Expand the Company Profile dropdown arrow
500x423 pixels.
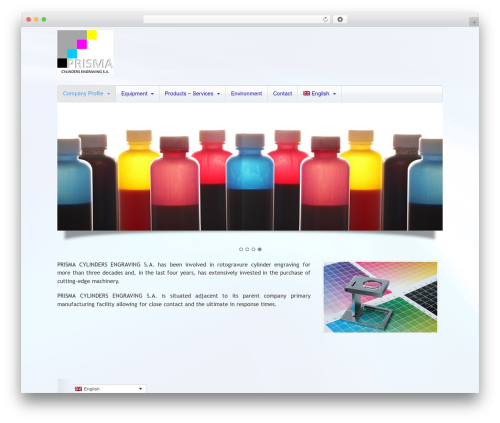tap(109, 94)
